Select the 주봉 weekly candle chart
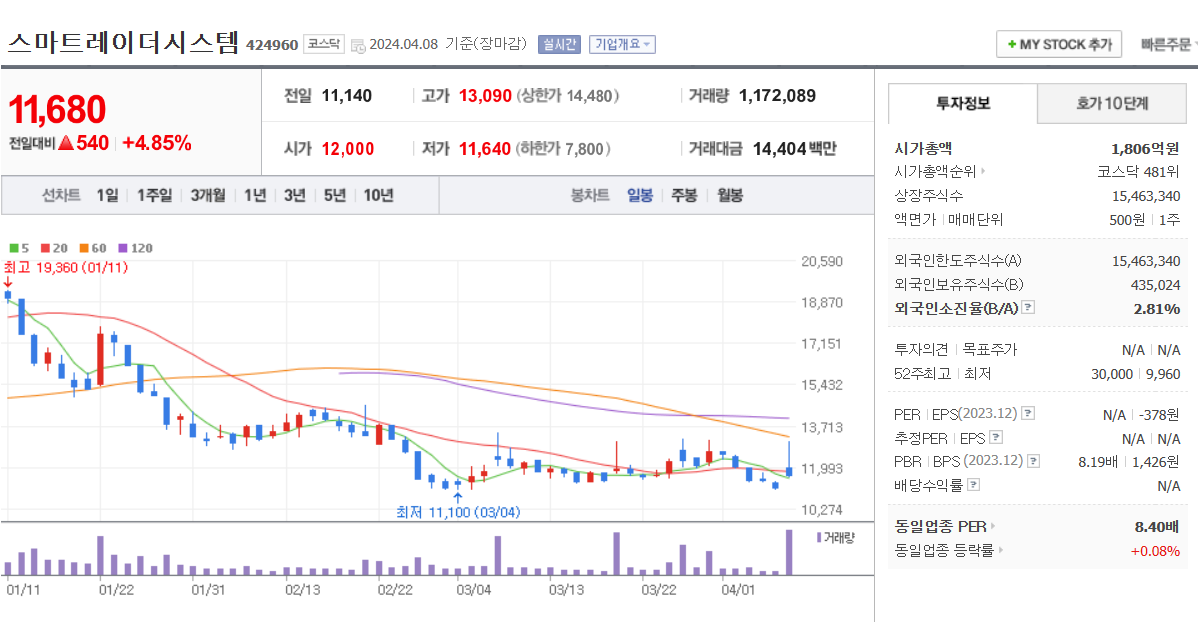The height and width of the screenshot is (622, 1198). [x=685, y=195]
